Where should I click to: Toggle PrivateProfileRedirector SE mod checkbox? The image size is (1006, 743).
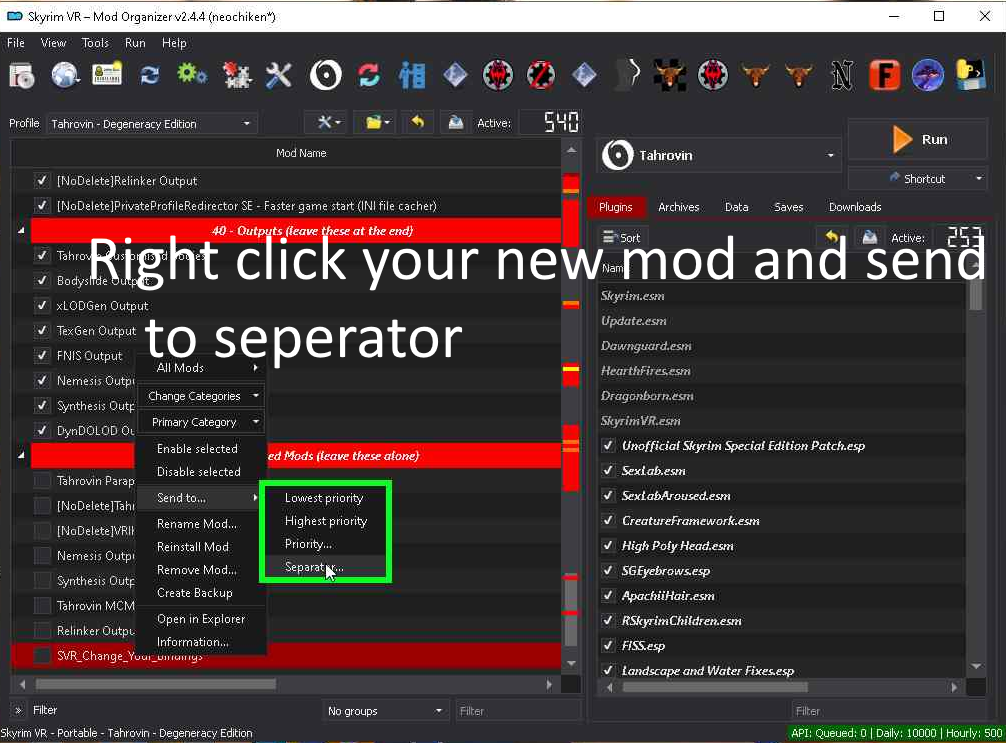[42, 205]
